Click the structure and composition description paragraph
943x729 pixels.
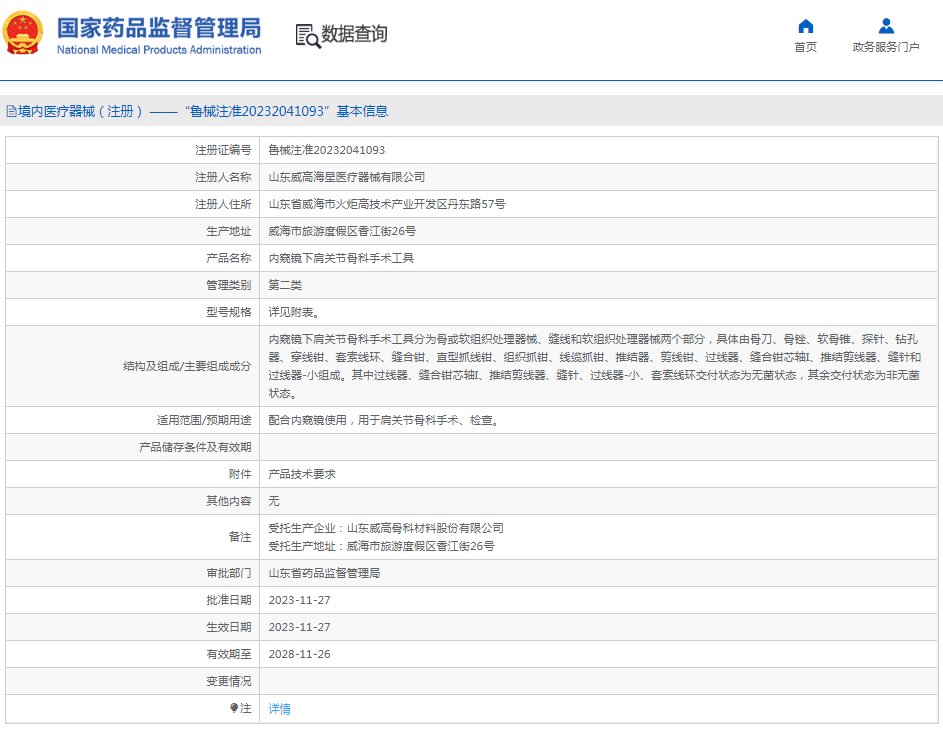[595, 366]
